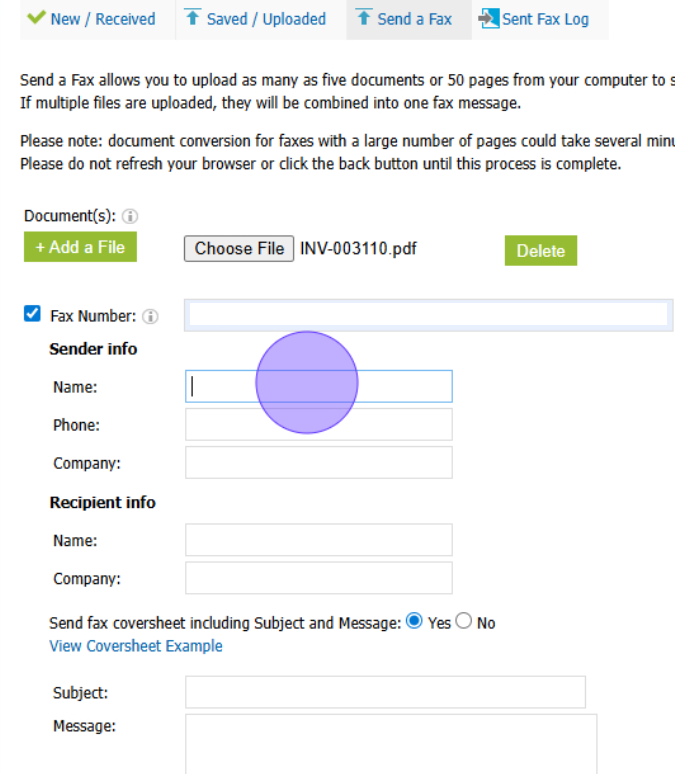Click the Saved / Uploaded arrow icon
The image size is (675, 774).
[x=193, y=18]
